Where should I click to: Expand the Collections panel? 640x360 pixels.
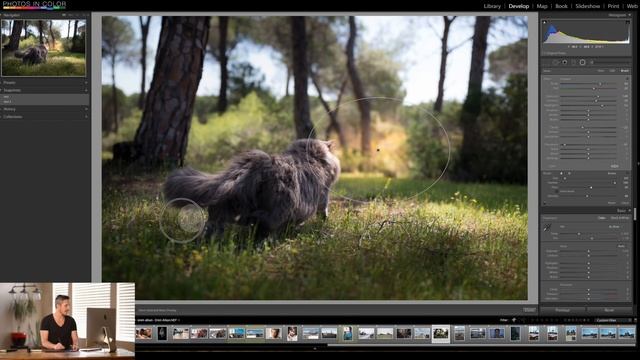pyautogui.click(x=2, y=117)
